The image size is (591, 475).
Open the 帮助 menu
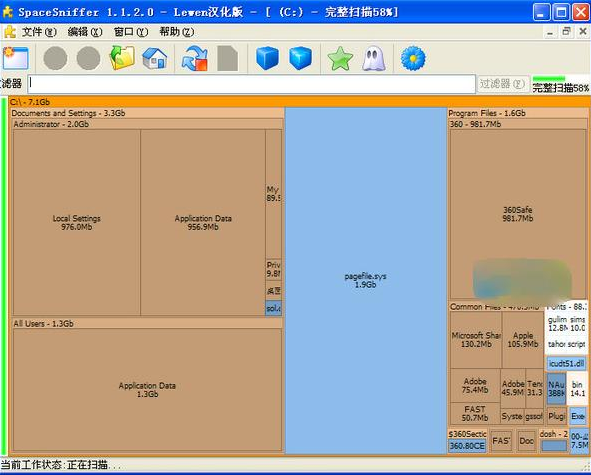point(176,32)
